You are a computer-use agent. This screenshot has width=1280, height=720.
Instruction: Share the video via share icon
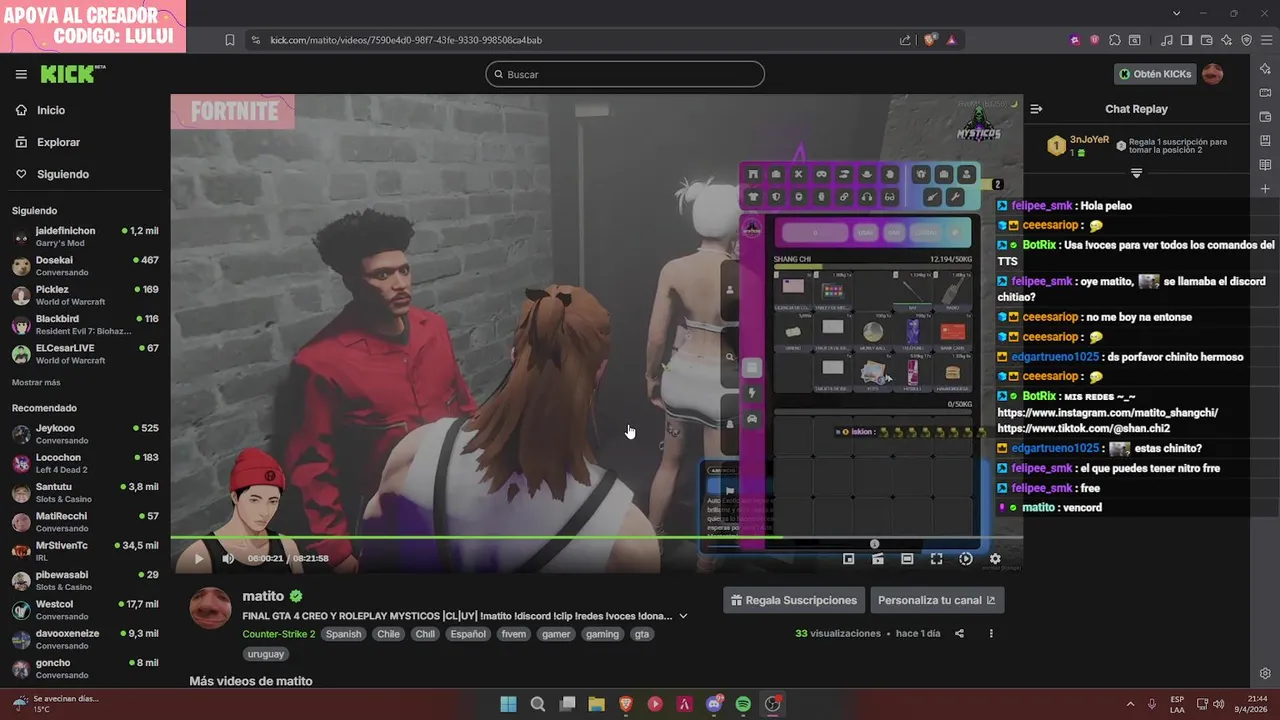pos(959,633)
